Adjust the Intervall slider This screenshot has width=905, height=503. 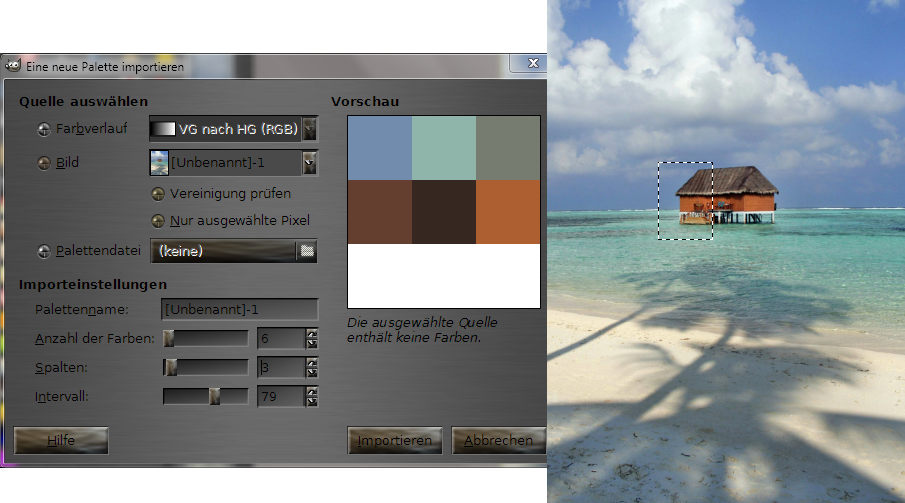pyautogui.click(x=205, y=396)
